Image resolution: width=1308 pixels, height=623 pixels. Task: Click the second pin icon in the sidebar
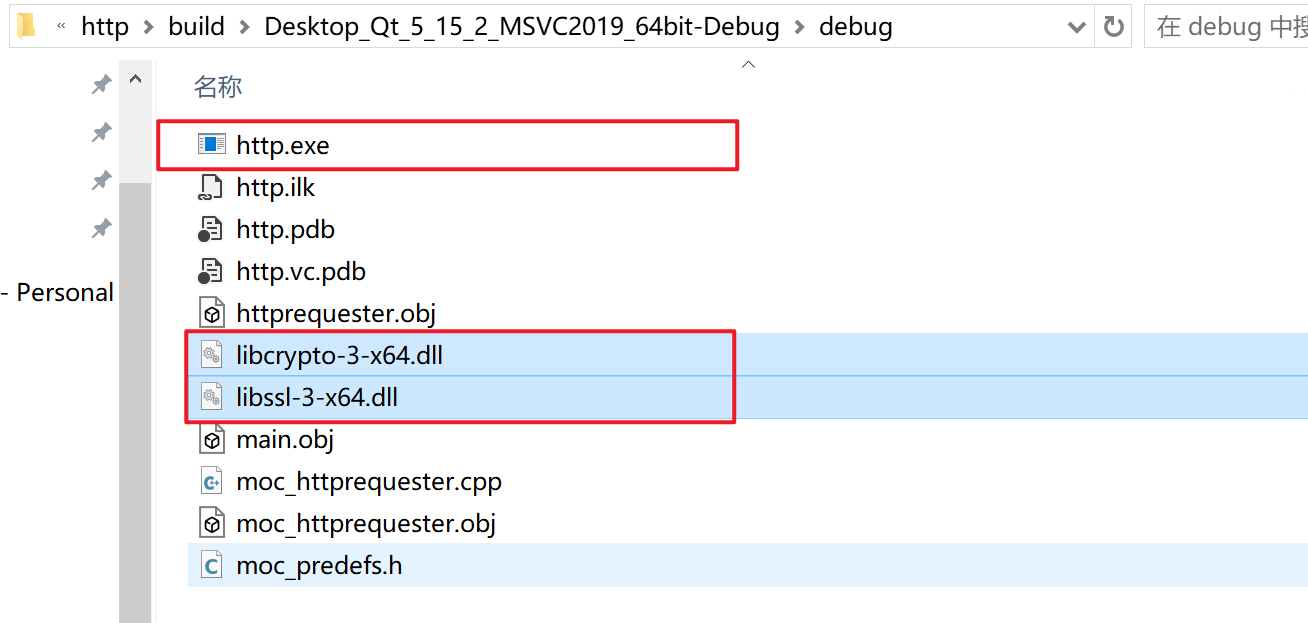tap(100, 132)
